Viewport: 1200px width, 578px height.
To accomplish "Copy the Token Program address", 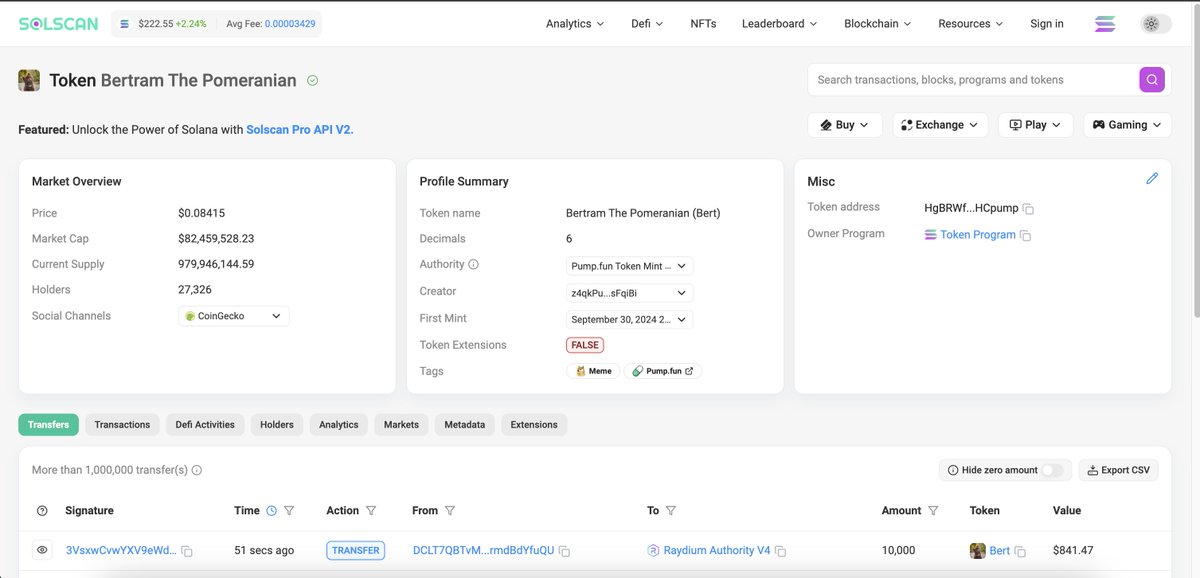I will (1025, 236).
